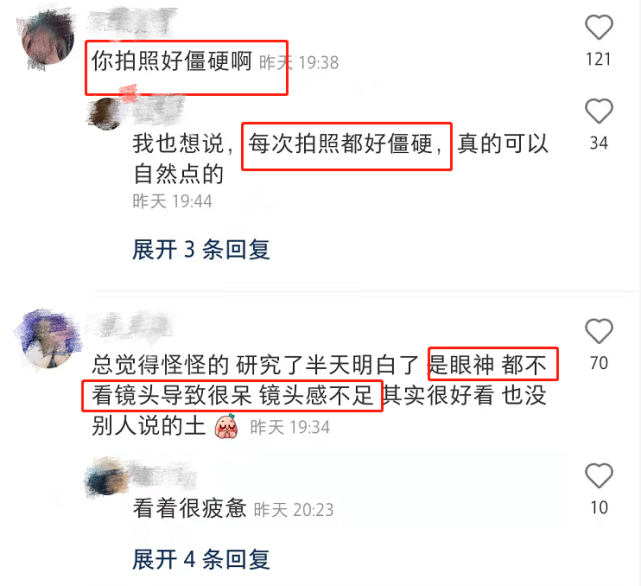Tap the blurred username of first commenter

[x=133, y=20]
